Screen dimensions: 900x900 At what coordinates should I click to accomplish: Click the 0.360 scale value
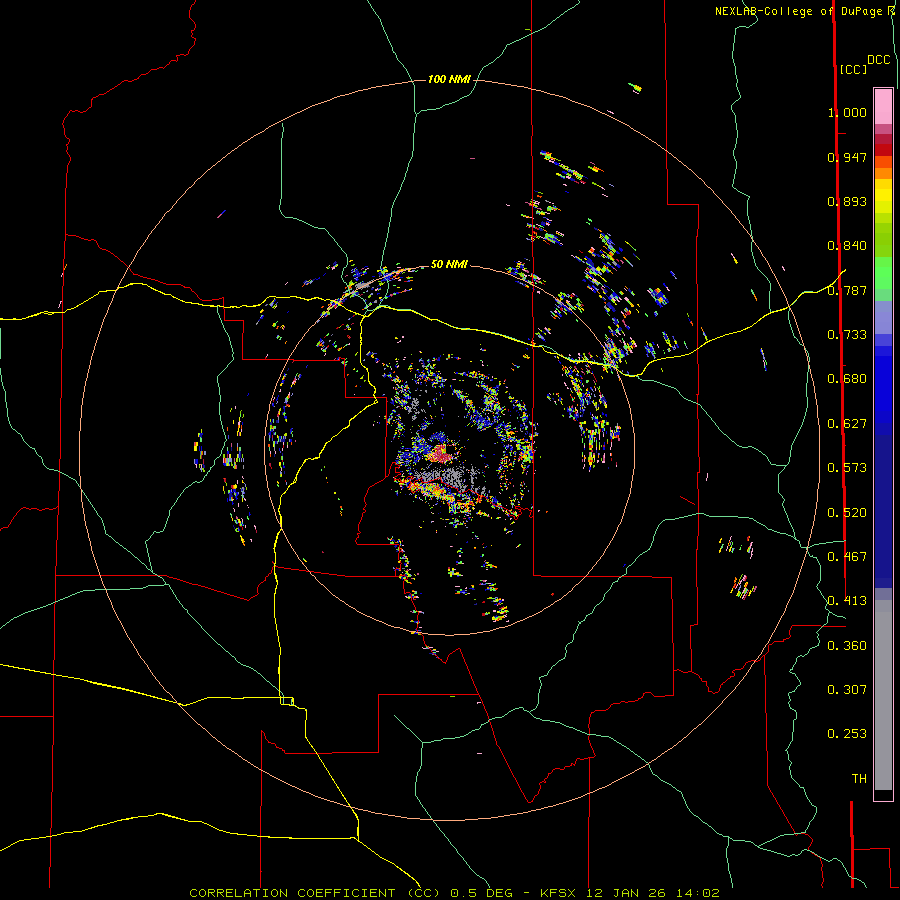pos(847,646)
